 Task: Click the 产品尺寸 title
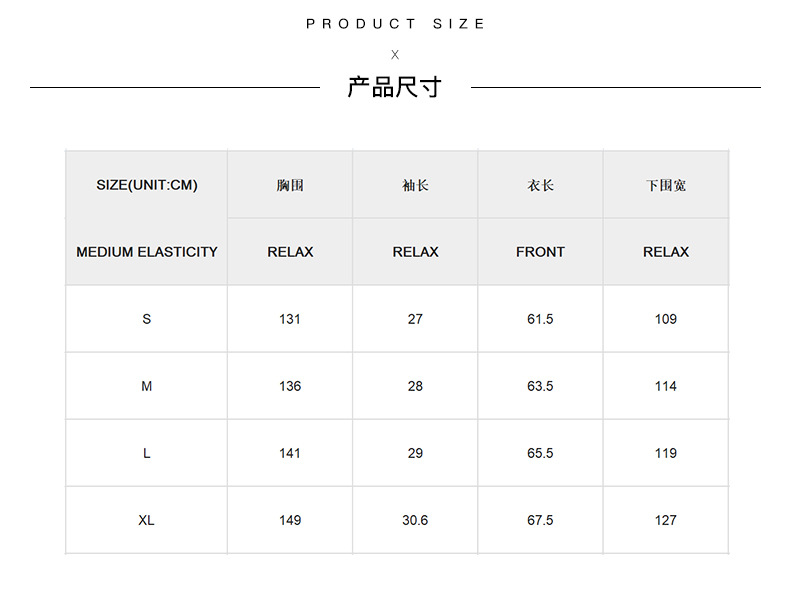click(x=394, y=87)
